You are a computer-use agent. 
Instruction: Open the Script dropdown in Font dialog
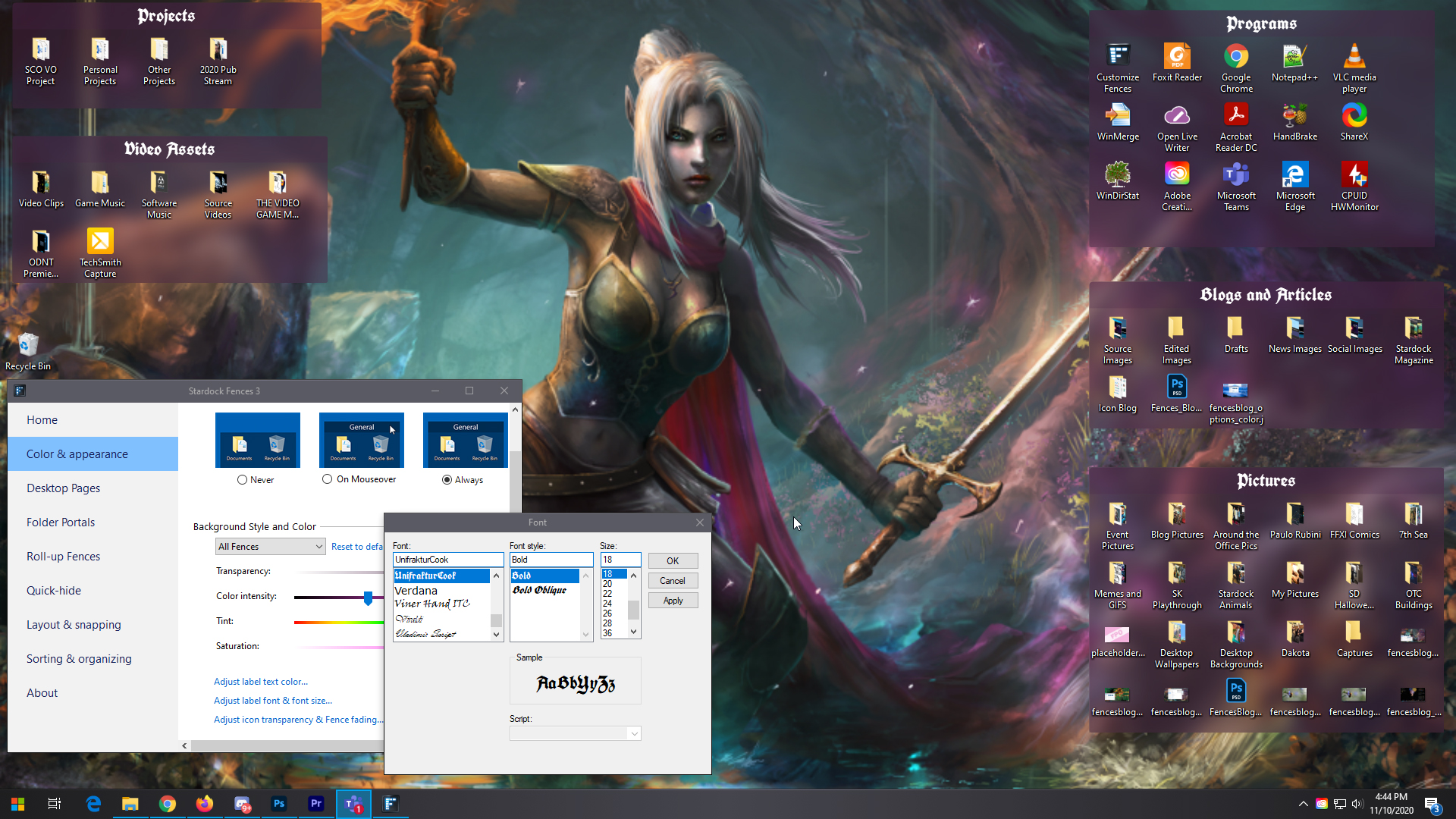point(576,733)
